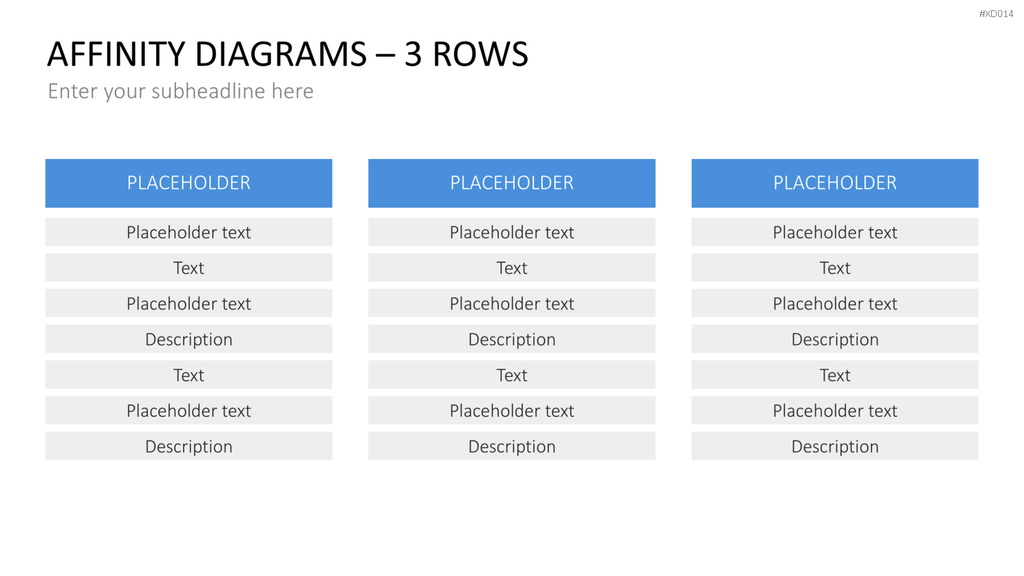Click the first 'Description' box in left column
Image resolution: width=1024 pixels, height=576 pixels.
point(189,339)
